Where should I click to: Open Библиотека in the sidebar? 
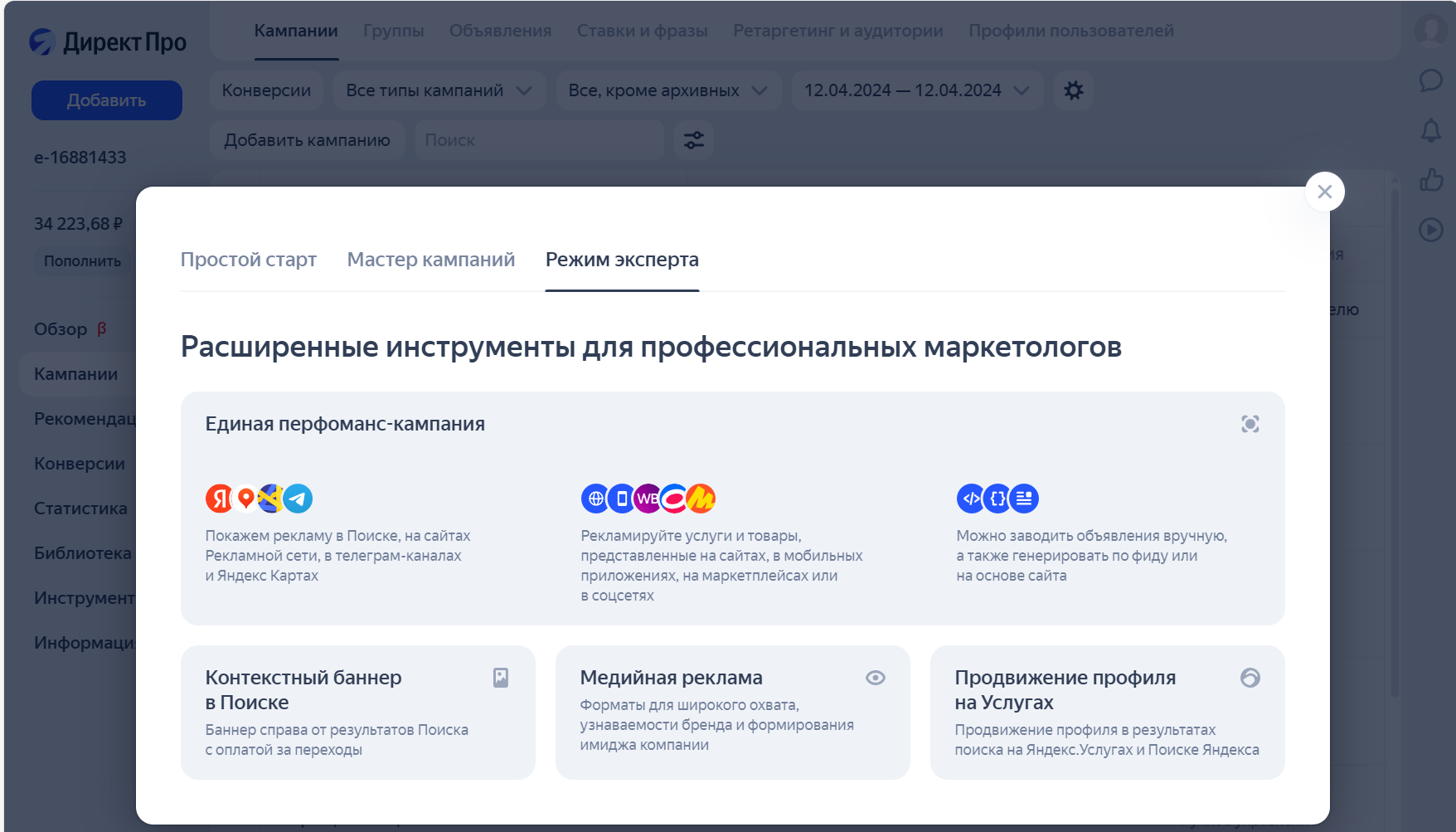coord(83,553)
